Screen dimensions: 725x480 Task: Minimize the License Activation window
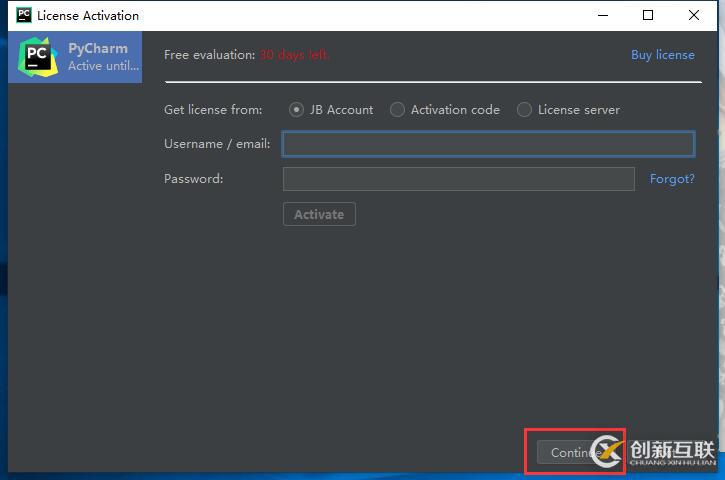[x=602, y=15]
